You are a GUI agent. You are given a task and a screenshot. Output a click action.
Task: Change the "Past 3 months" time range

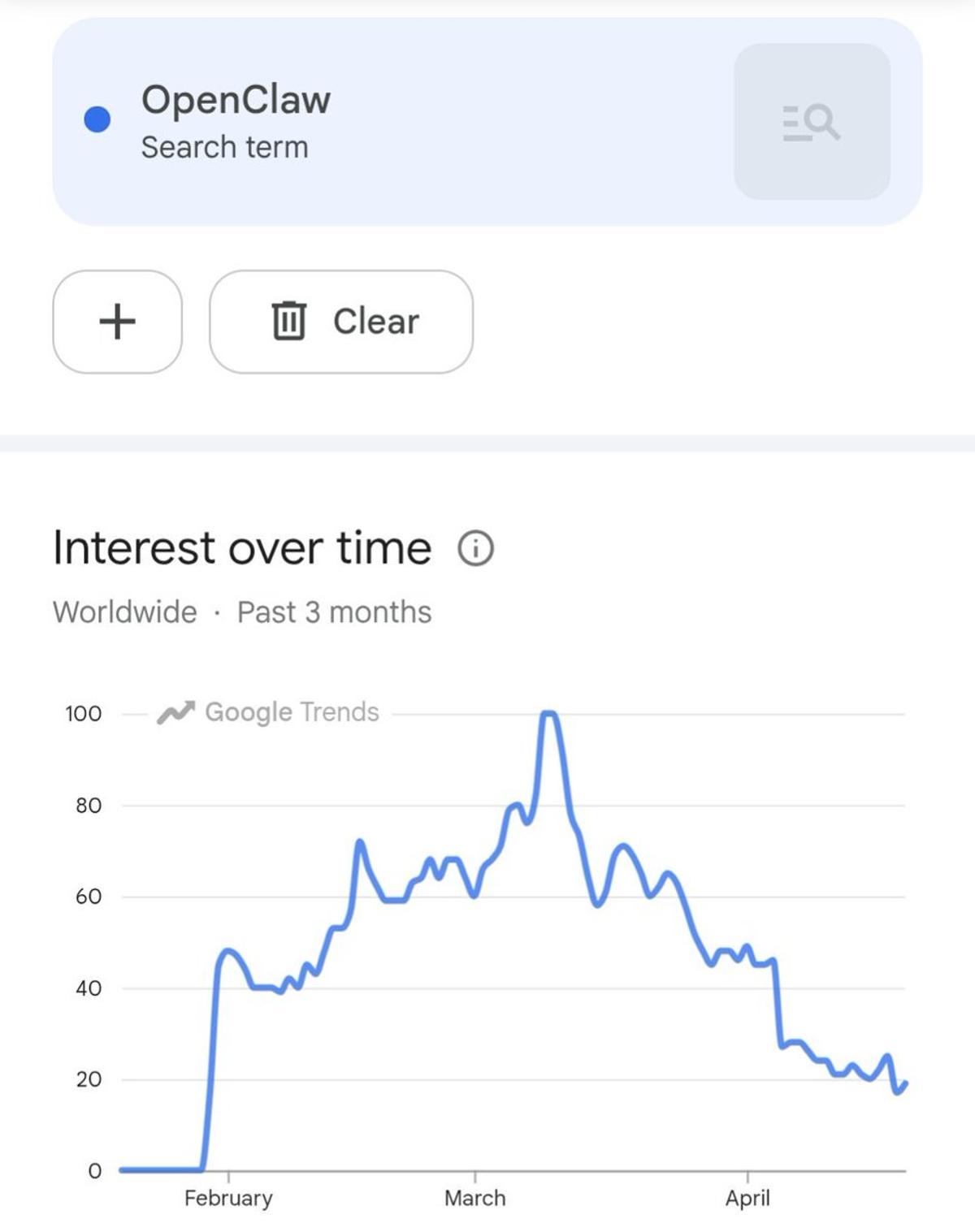(x=334, y=612)
